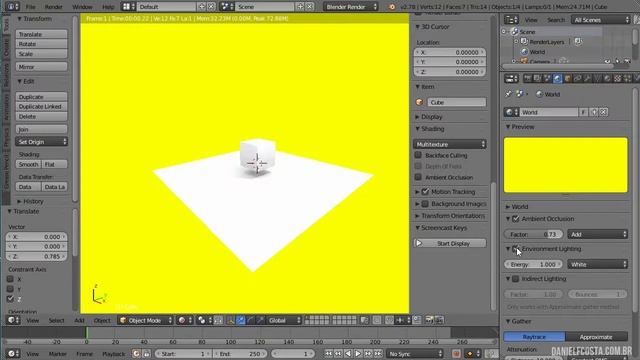Screen dimensions: 640x360
Task: Select the Approximate gather method
Action: click(x=596, y=337)
